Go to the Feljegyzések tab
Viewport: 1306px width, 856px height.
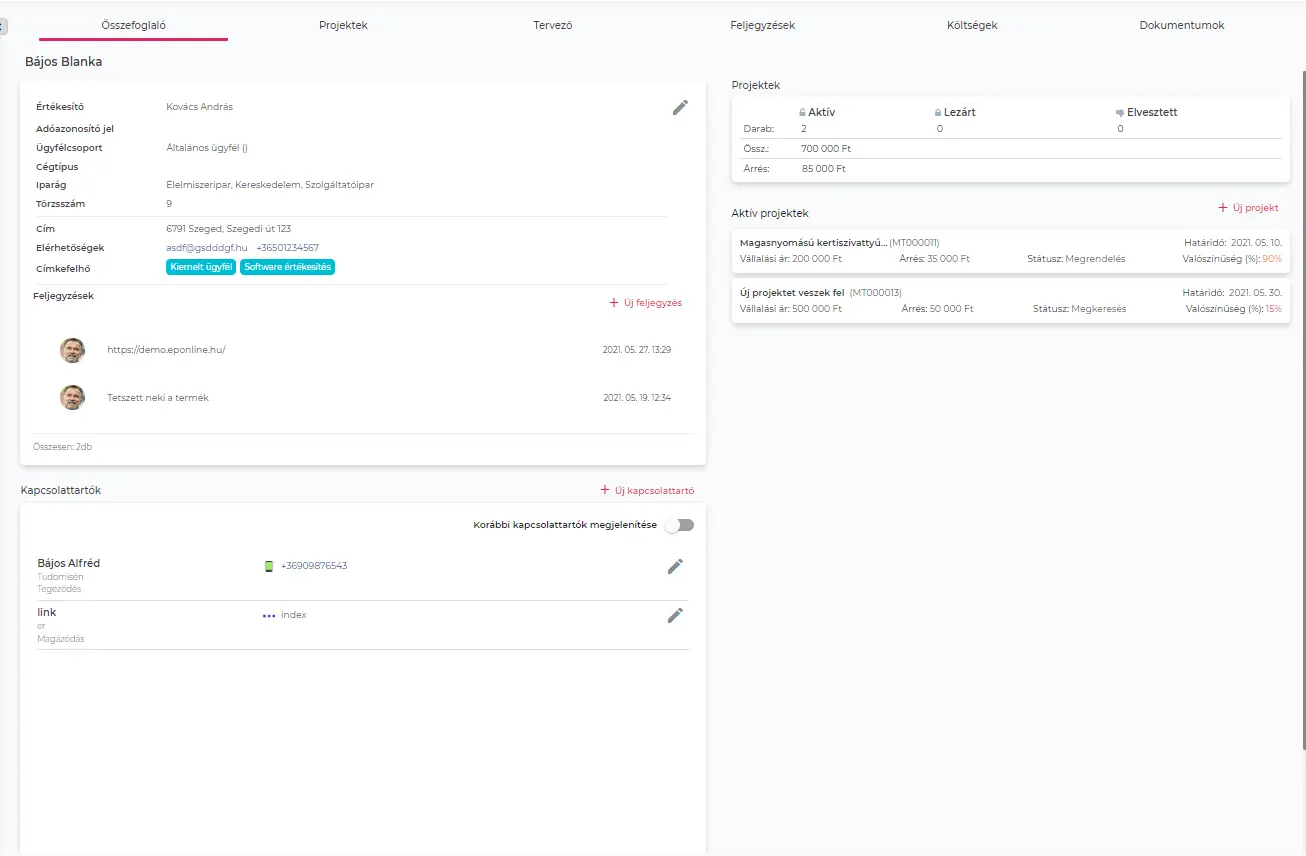point(762,25)
